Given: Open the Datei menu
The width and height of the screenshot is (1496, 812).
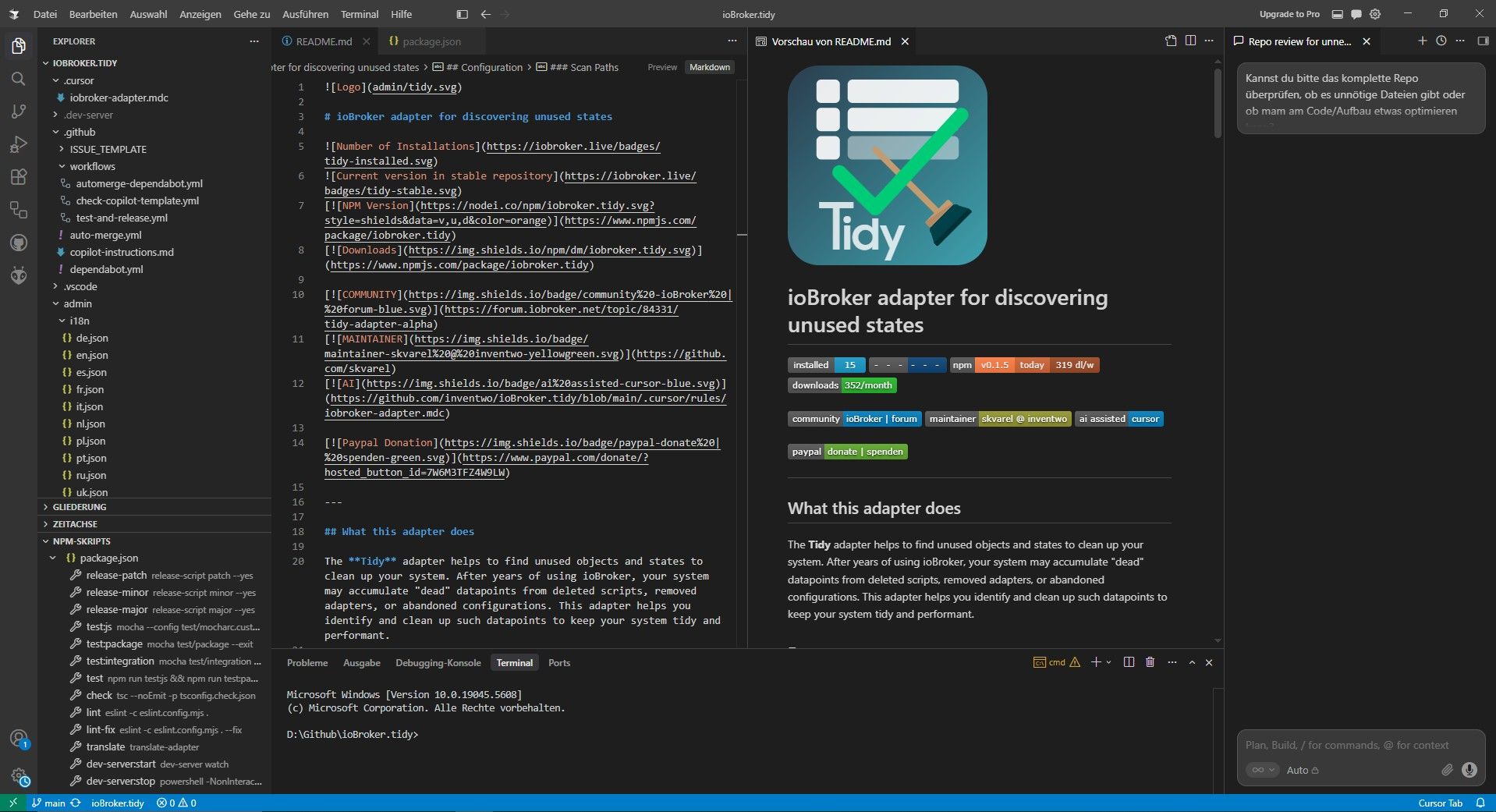Looking at the screenshot, I should [x=45, y=14].
